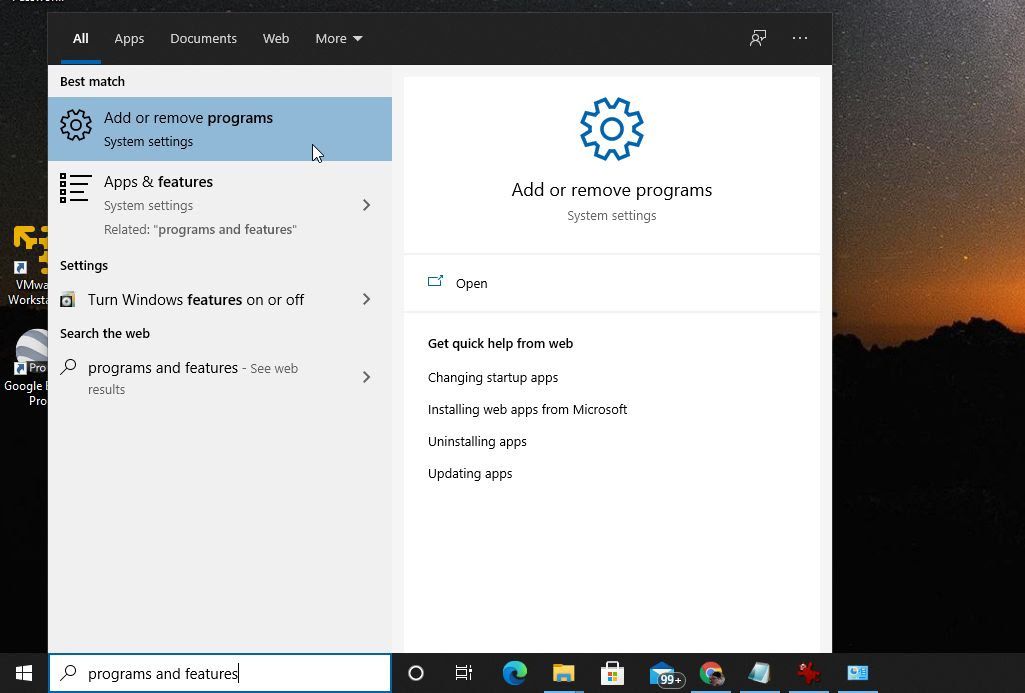1025x693 pixels.
Task: Click the magnifier icon in the search box
Action: point(69,672)
